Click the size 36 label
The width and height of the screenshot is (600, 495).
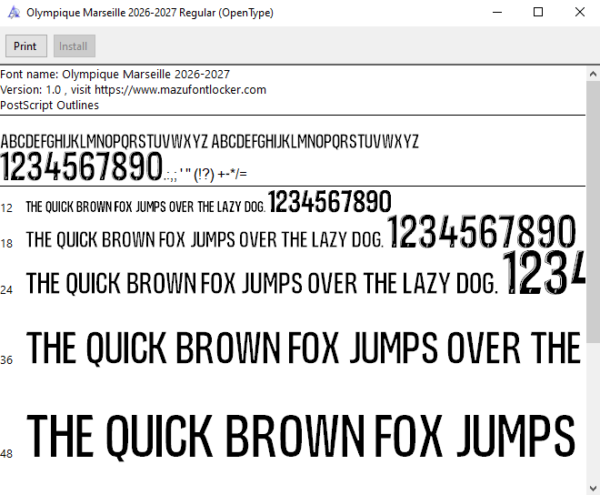pos(7,360)
